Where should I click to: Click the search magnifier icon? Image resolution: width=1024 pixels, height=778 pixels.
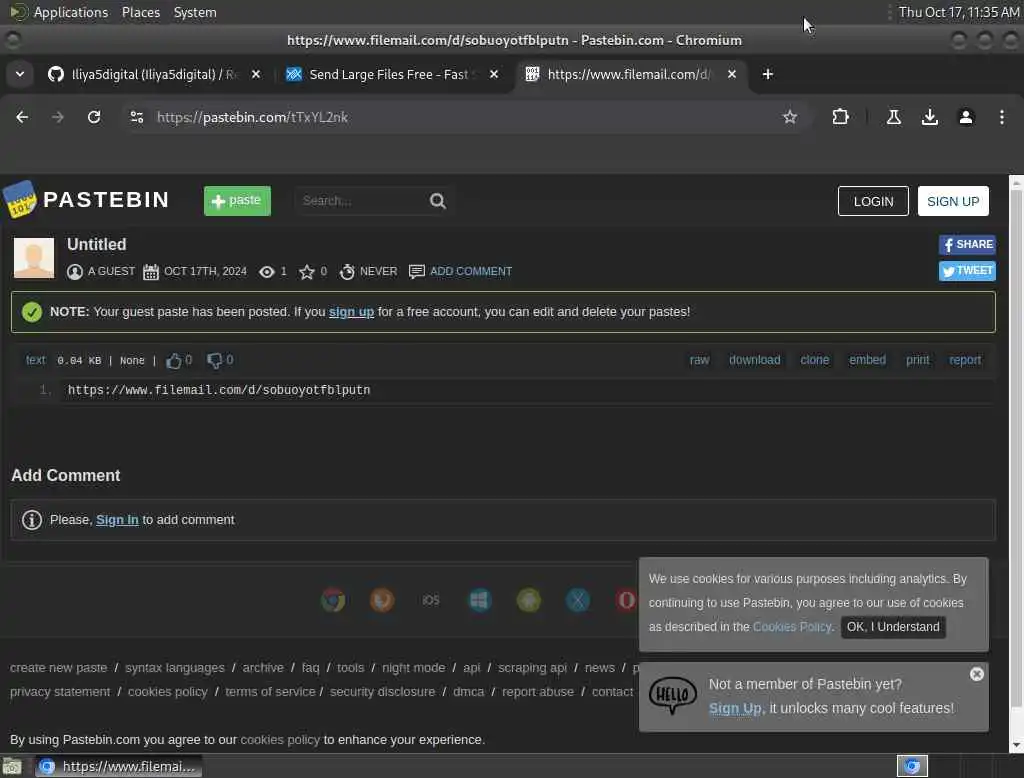pos(438,201)
